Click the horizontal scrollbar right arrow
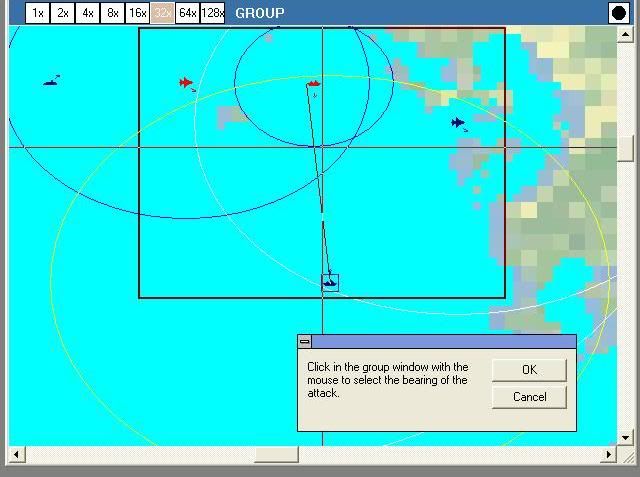The width and height of the screenshot is (640, 477). 609,454
